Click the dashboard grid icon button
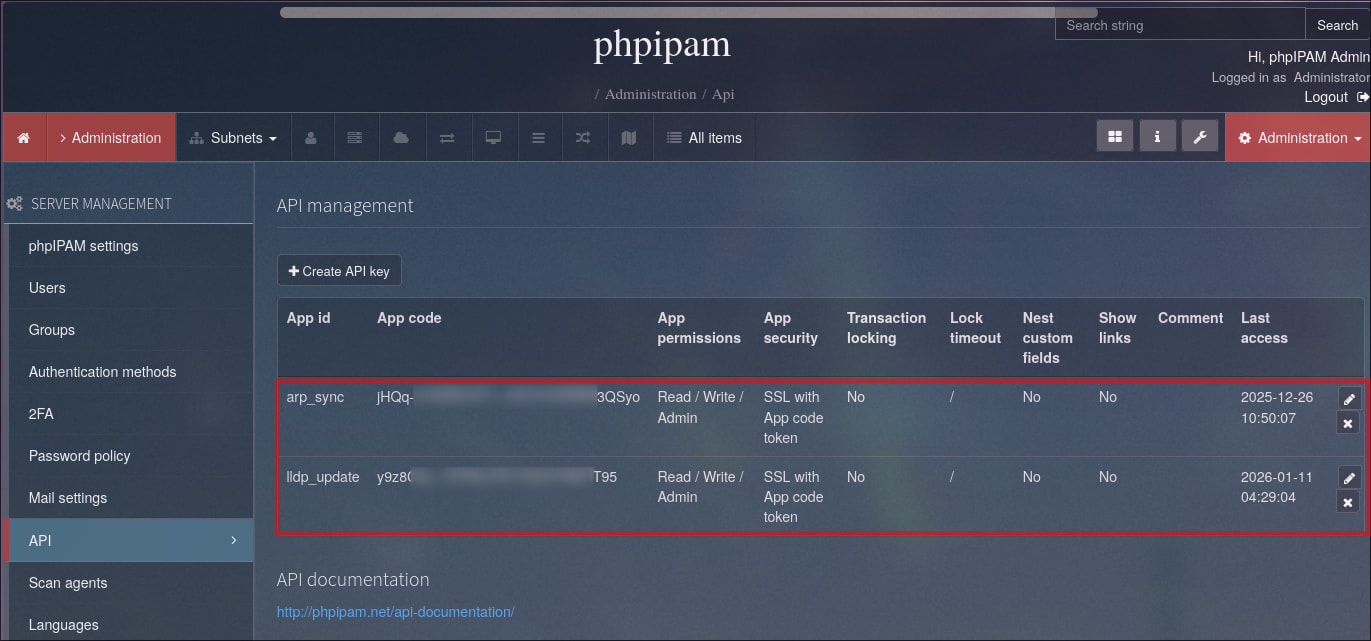Viewport: 1371px width, 641px height. [1115, 137]
